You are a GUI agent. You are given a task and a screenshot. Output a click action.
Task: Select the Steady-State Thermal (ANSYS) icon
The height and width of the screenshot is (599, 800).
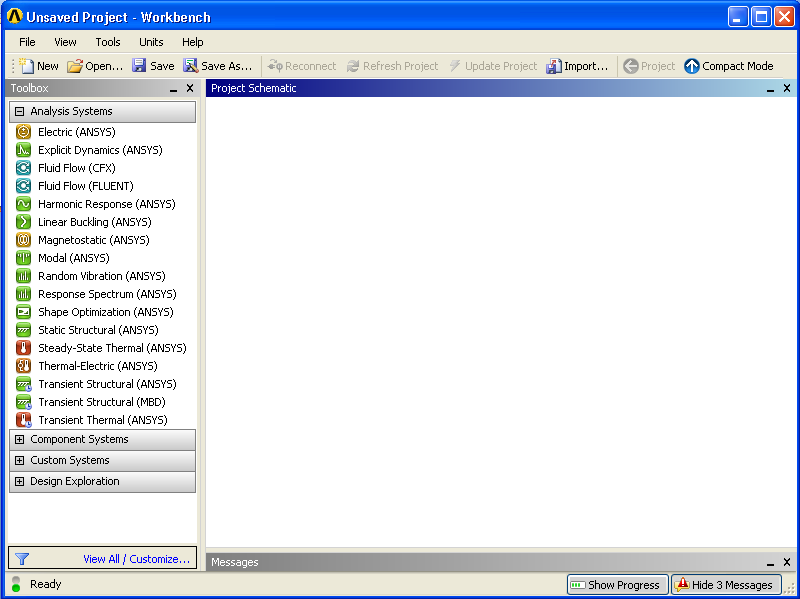tap(23, 348)
